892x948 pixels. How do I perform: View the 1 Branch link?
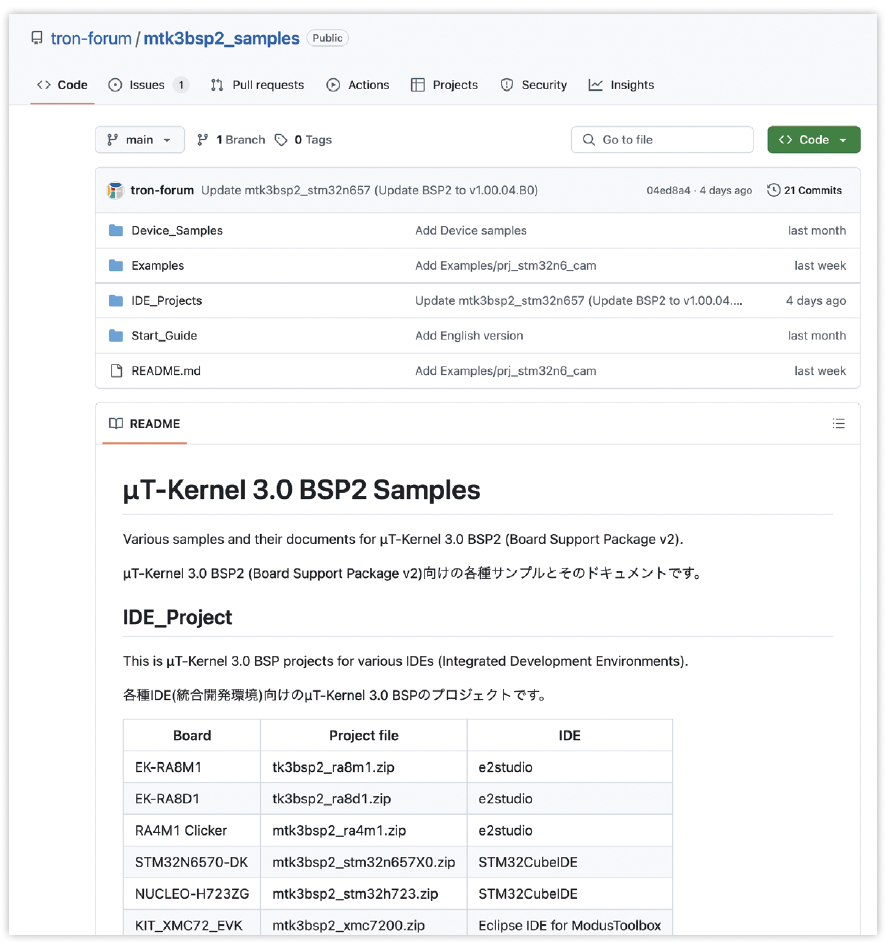232,140
